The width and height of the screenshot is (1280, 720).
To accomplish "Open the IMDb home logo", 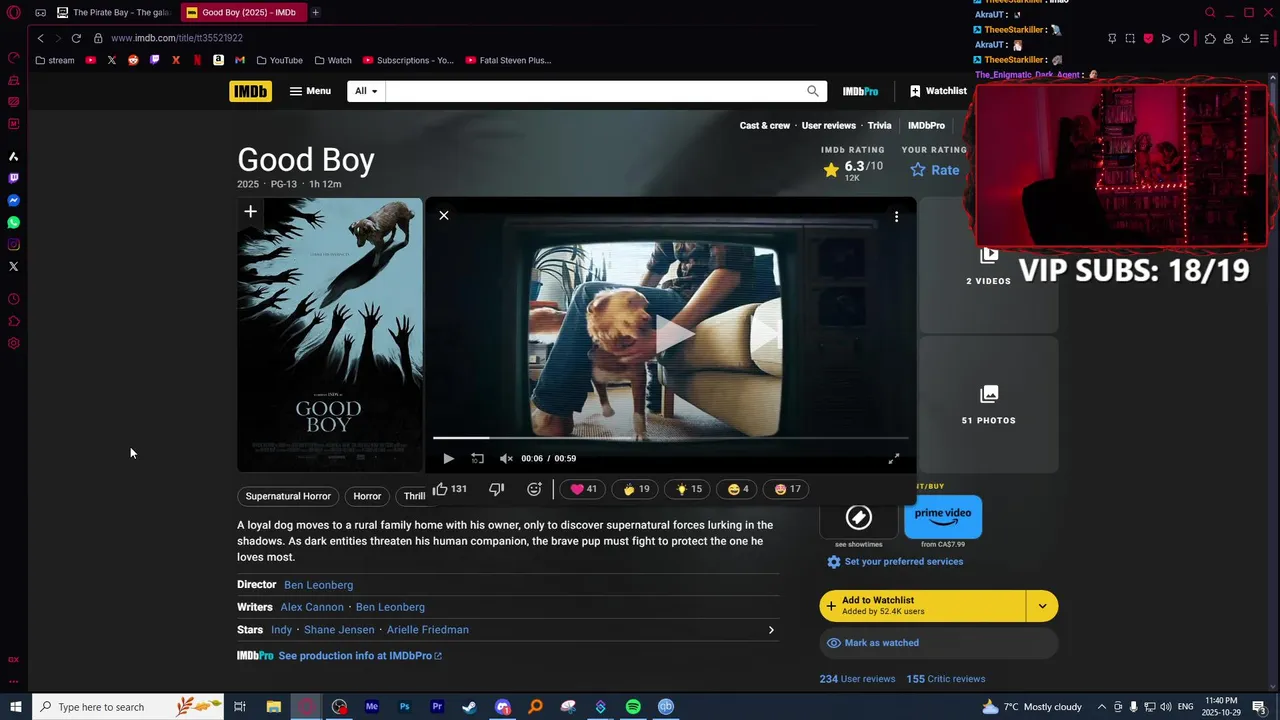I will click(250, 91).
